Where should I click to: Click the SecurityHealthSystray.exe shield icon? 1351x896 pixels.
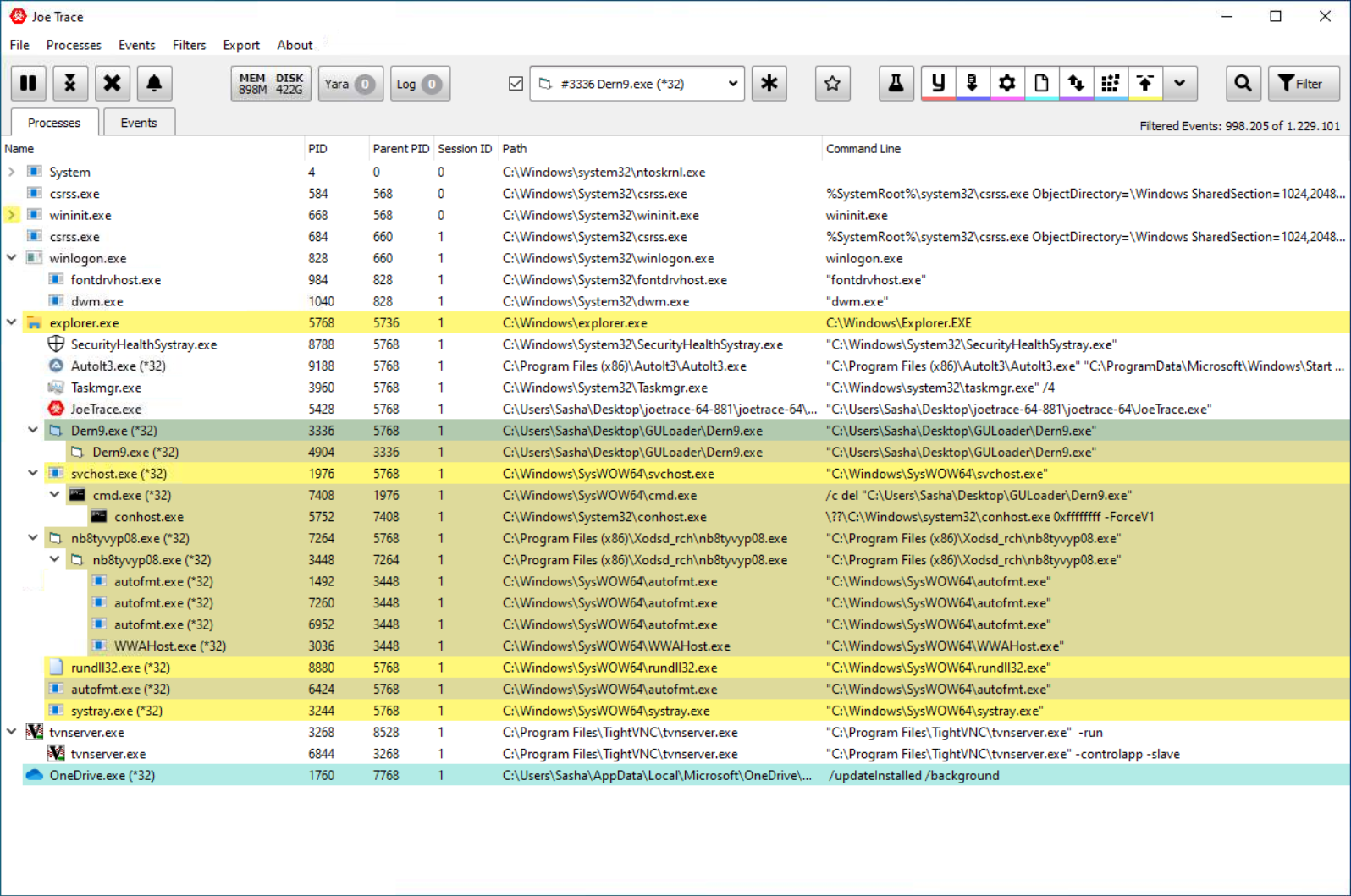point(56,344)
